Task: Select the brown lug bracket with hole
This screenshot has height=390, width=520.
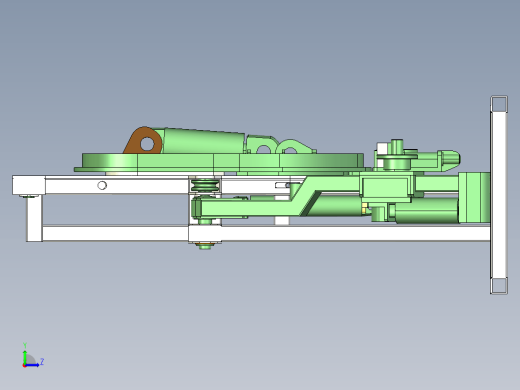Action: tap(144, 141)
